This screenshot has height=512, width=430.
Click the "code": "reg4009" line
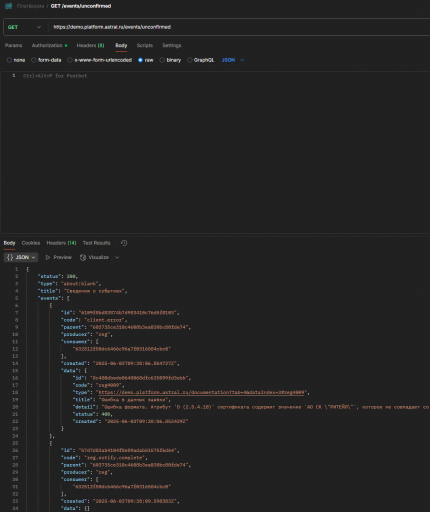[x=98, y=385]
